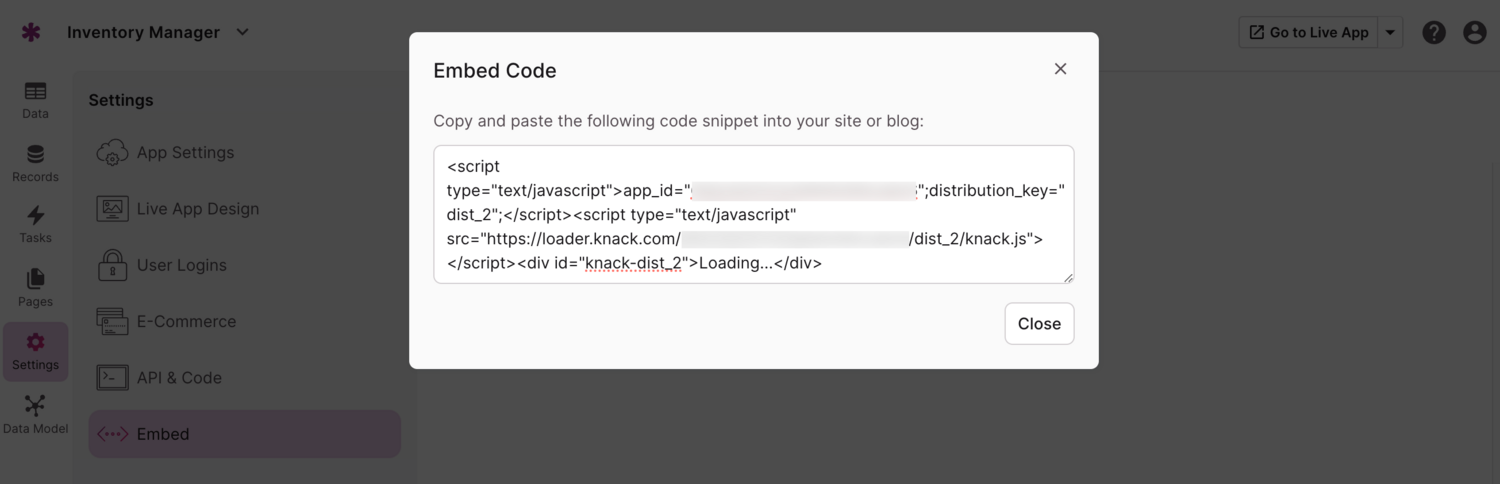The width and height of the screenshot is (1500, 484).
Task: Expand the Go to Live App arrow
Action: 1390,32
